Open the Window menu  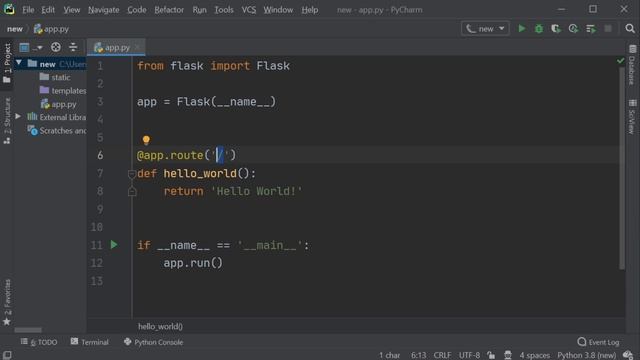pyautogui.click(x=278, y=10)
